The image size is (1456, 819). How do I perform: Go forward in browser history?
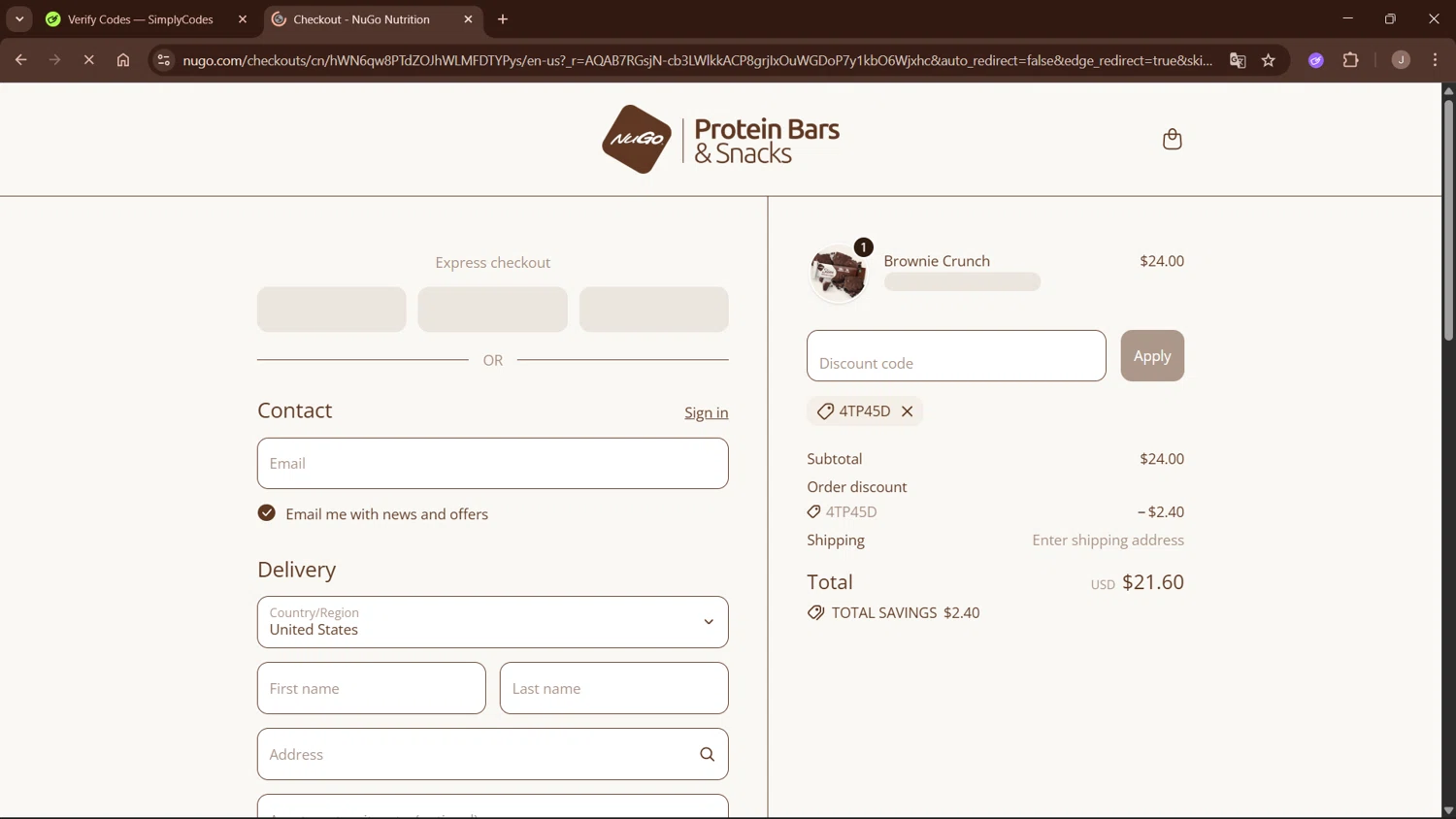[x=54, y=60]
